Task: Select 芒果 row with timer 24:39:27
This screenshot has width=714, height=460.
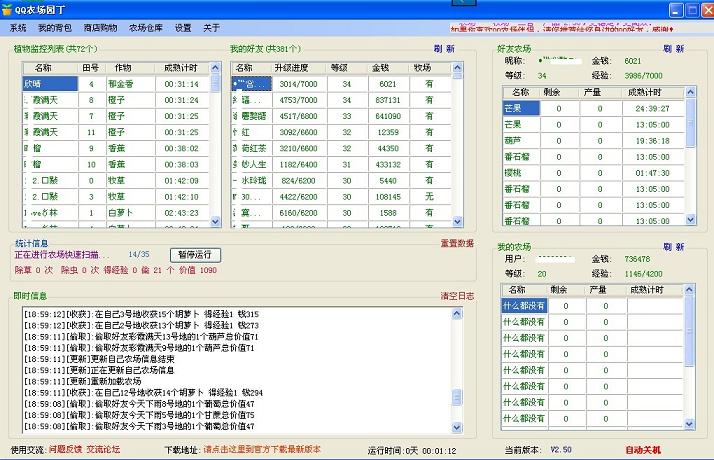Action: coord(594,108)
